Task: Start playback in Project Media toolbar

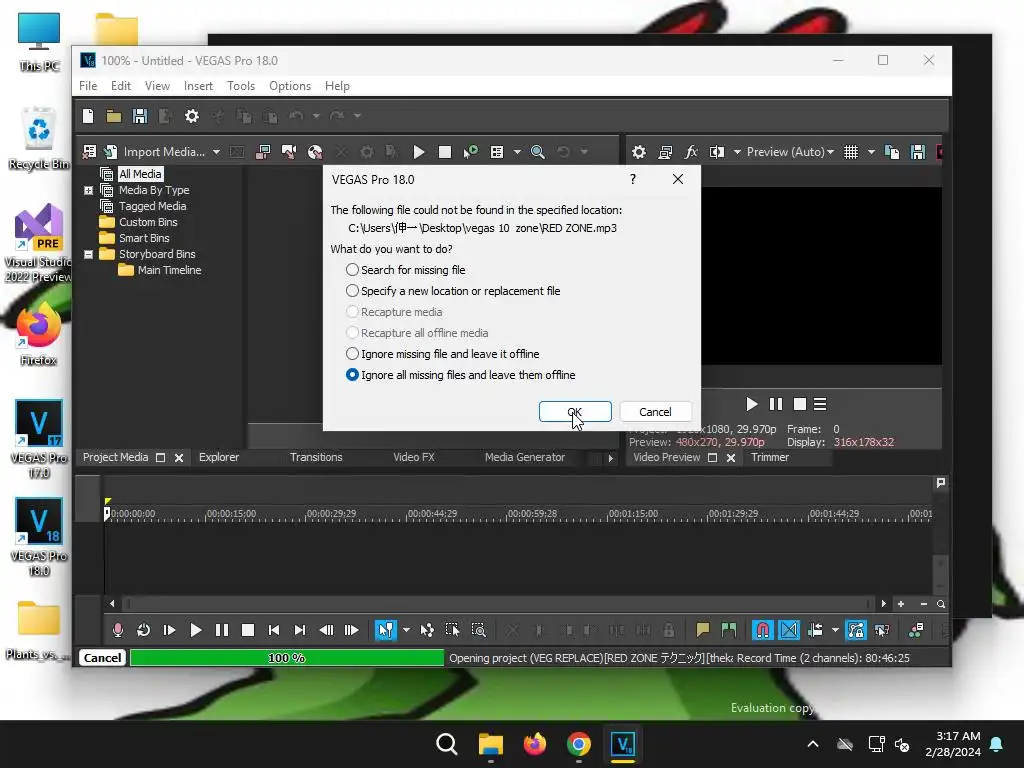Action: (419, 152)
